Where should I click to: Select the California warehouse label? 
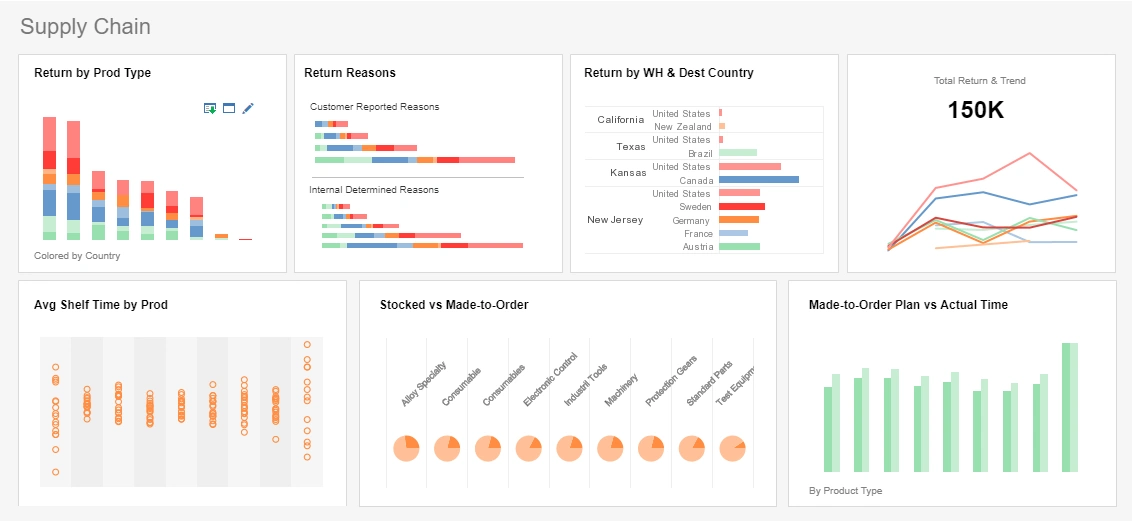620,120
